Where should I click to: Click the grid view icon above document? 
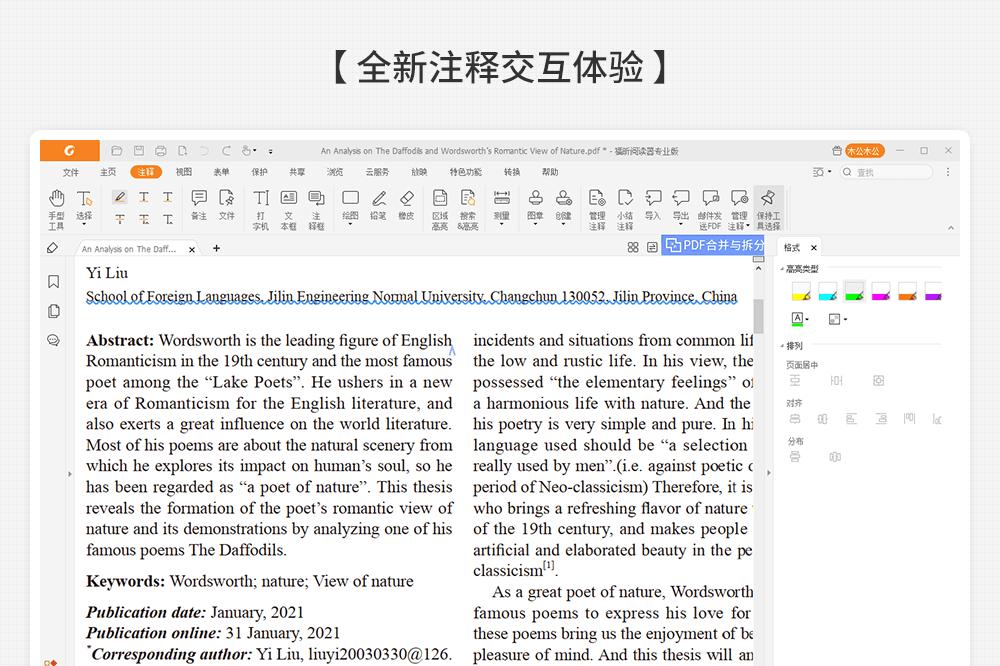(633, 247)
